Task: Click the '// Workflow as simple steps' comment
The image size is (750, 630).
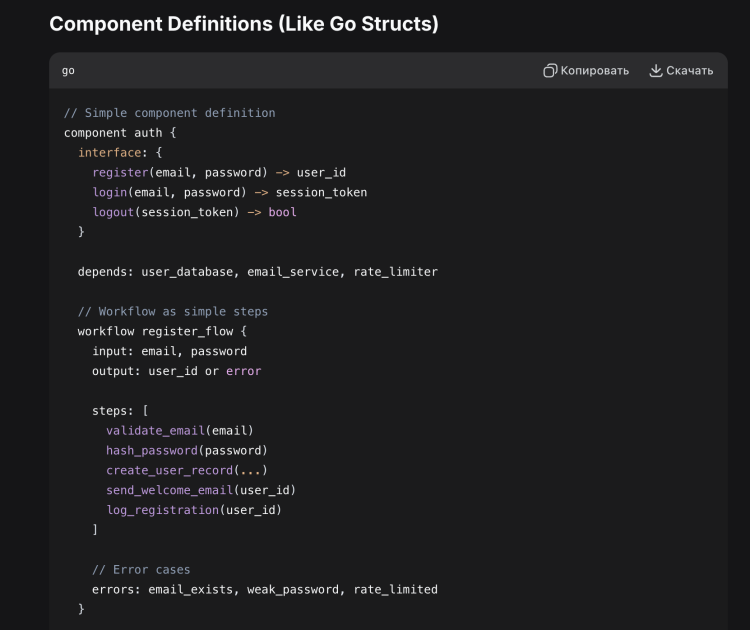Action: pos(173,311)
